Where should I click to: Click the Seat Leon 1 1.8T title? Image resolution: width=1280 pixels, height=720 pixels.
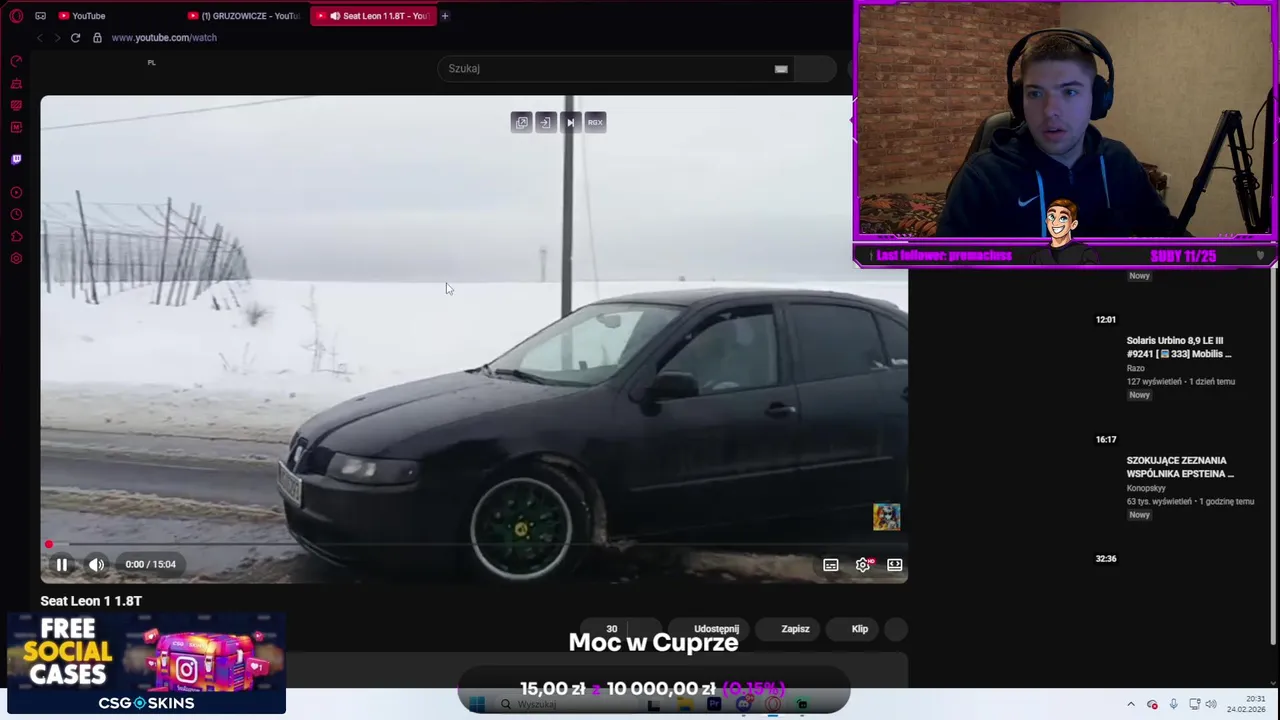pos(91,601)
